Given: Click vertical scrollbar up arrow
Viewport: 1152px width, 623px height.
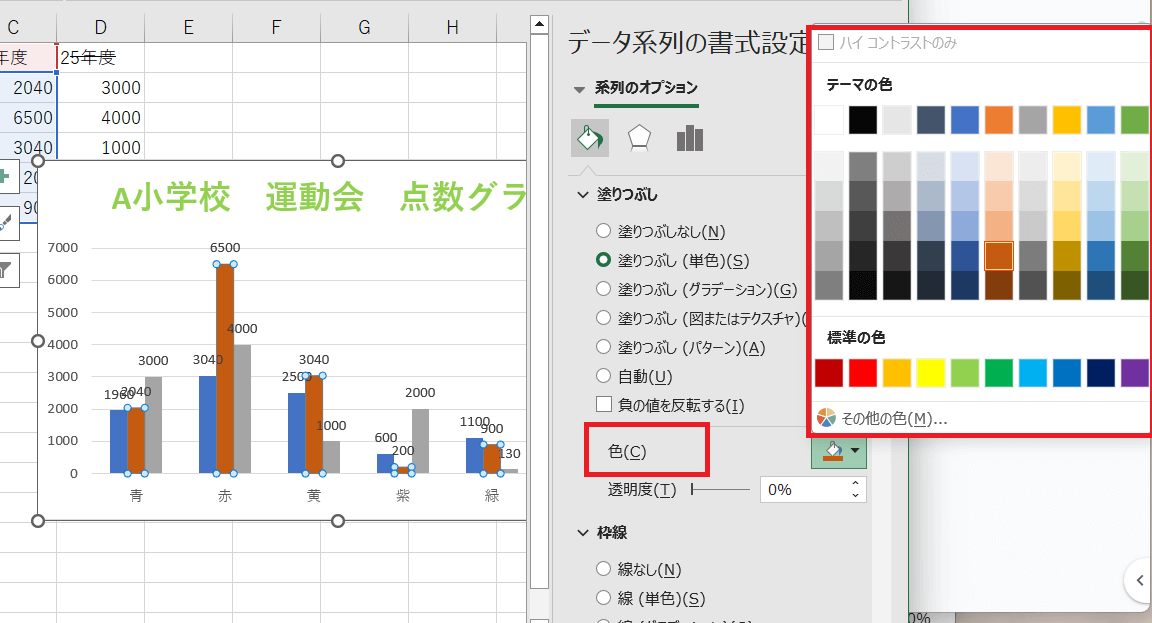Looking at the screenshot, I should tap(539, 24).
